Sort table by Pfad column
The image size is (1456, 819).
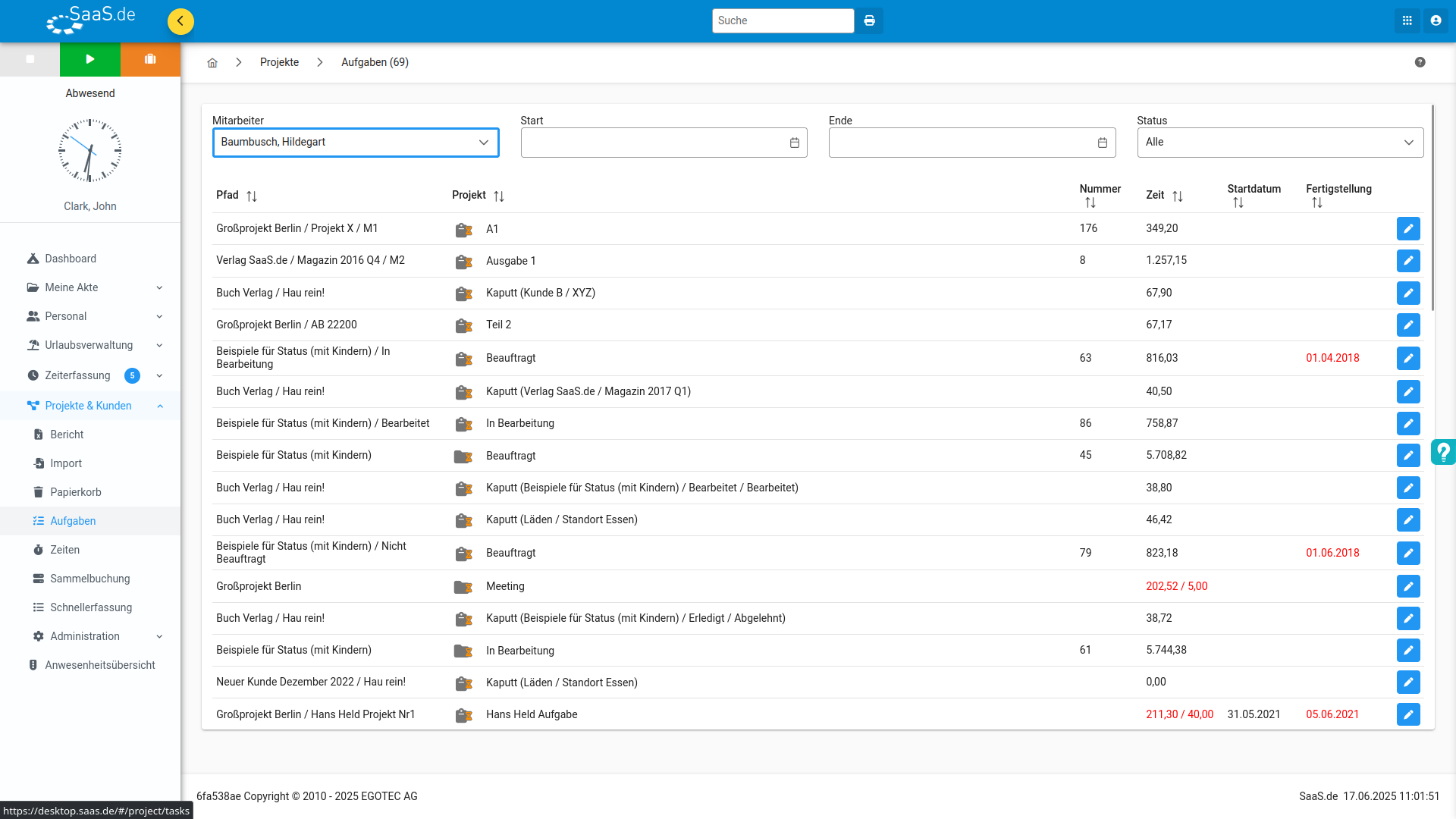pyautogui.click(x=252, y=196)
